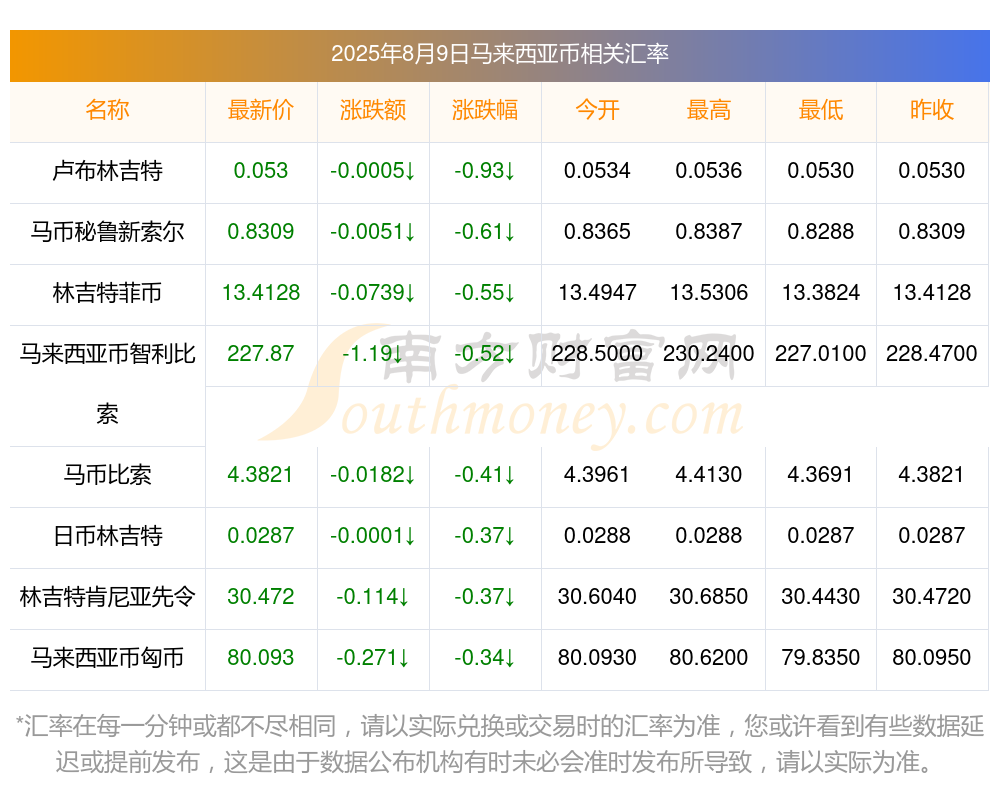
Task: Click the 最高 column header
Action: (709, 110)
